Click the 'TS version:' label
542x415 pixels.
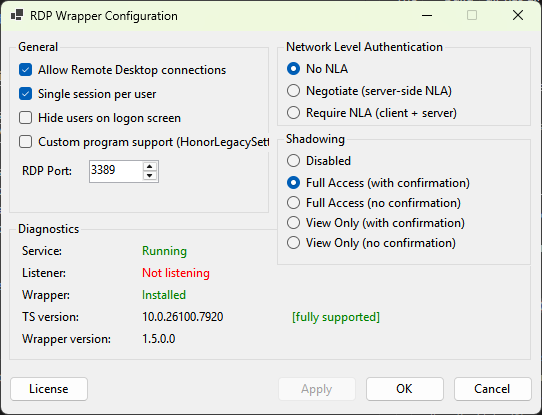pos(50,317)
